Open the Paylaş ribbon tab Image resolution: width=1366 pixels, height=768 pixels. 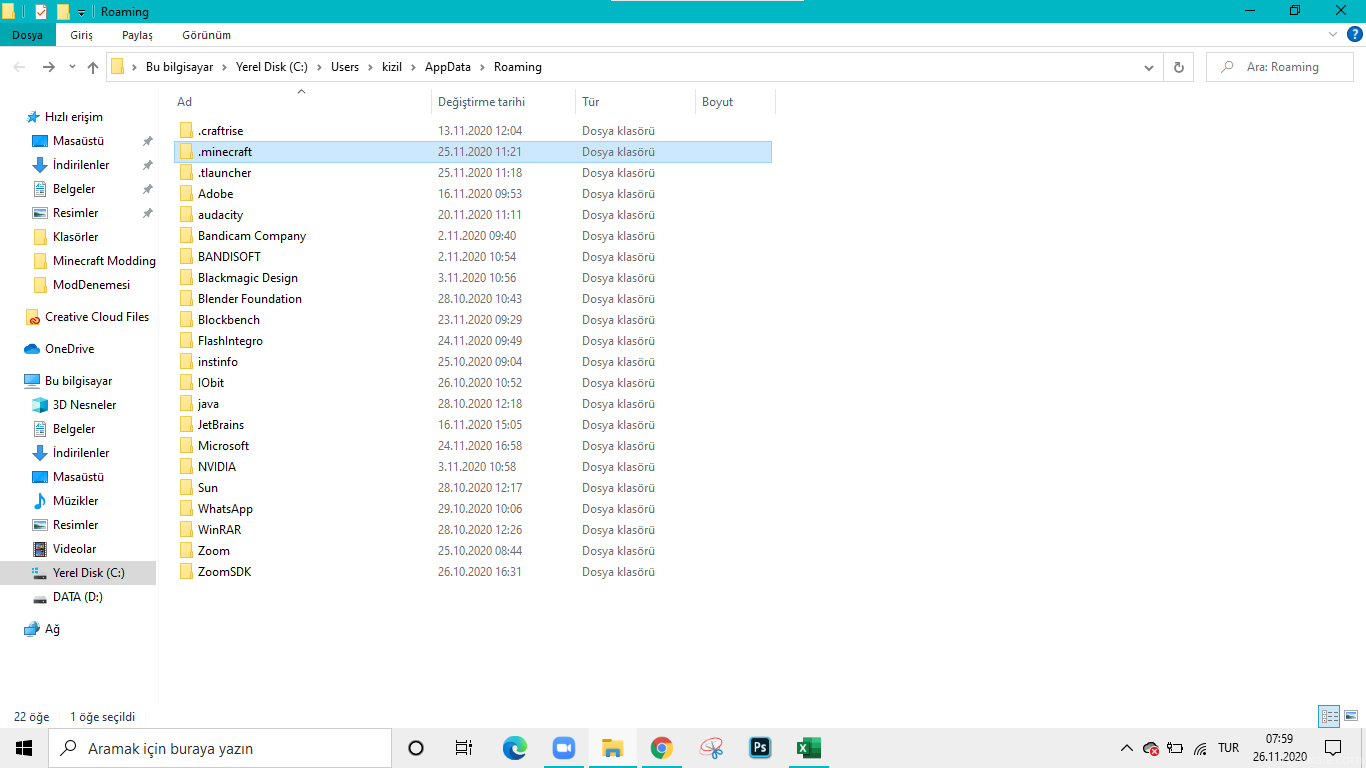[x=137, y=35]
